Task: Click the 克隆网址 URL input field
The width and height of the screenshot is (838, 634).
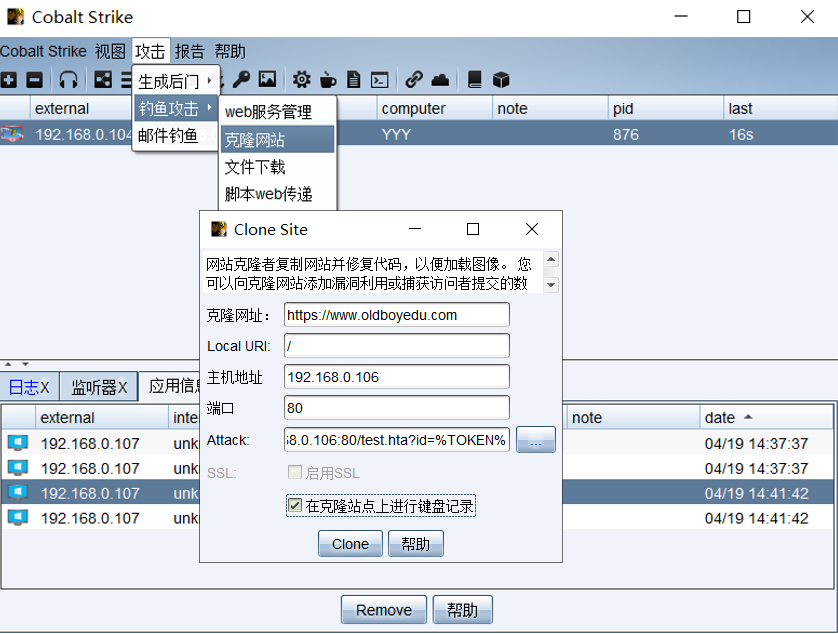Action: [396, 315]
